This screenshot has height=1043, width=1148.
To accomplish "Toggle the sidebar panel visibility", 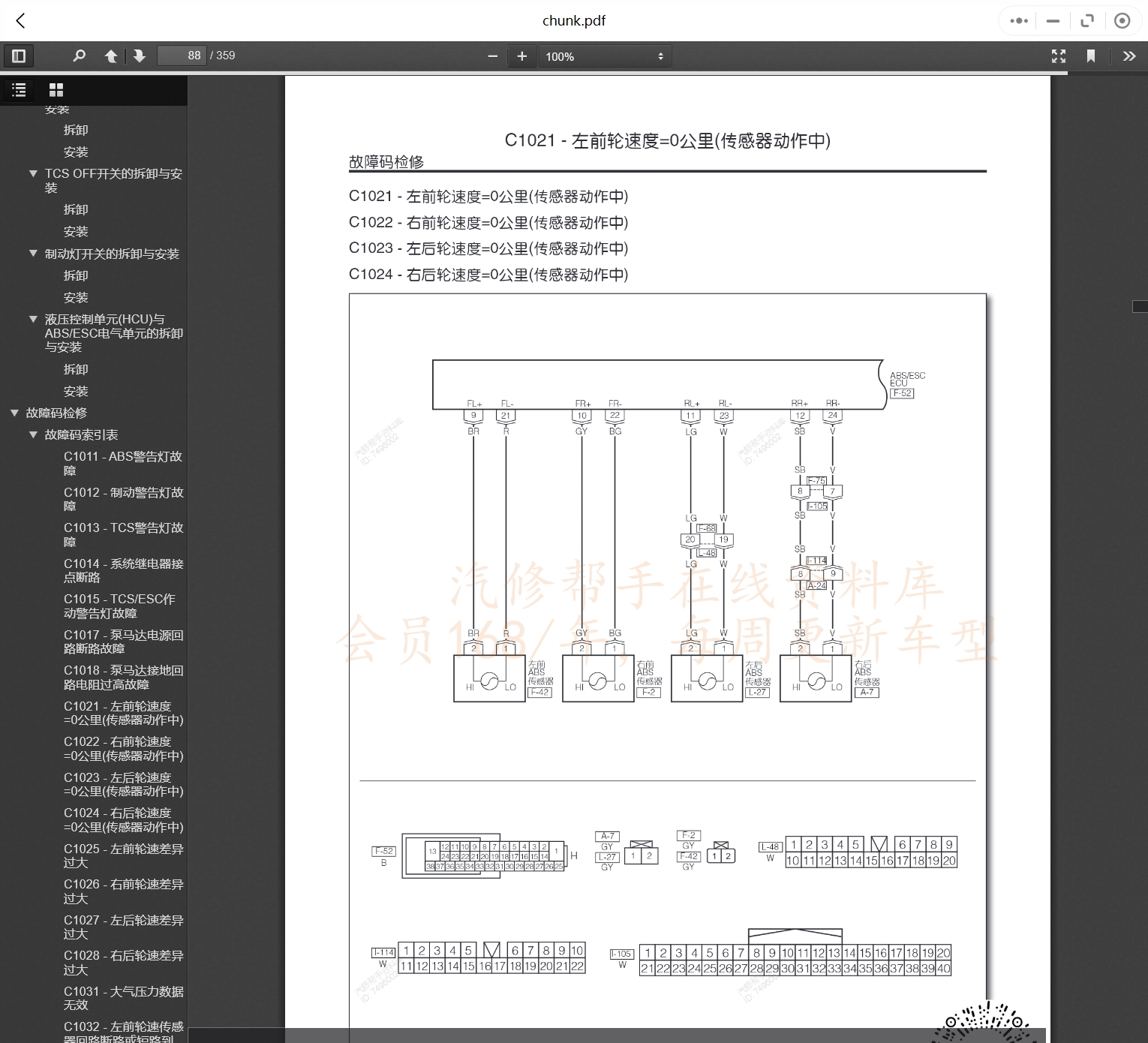I will 19,56.
